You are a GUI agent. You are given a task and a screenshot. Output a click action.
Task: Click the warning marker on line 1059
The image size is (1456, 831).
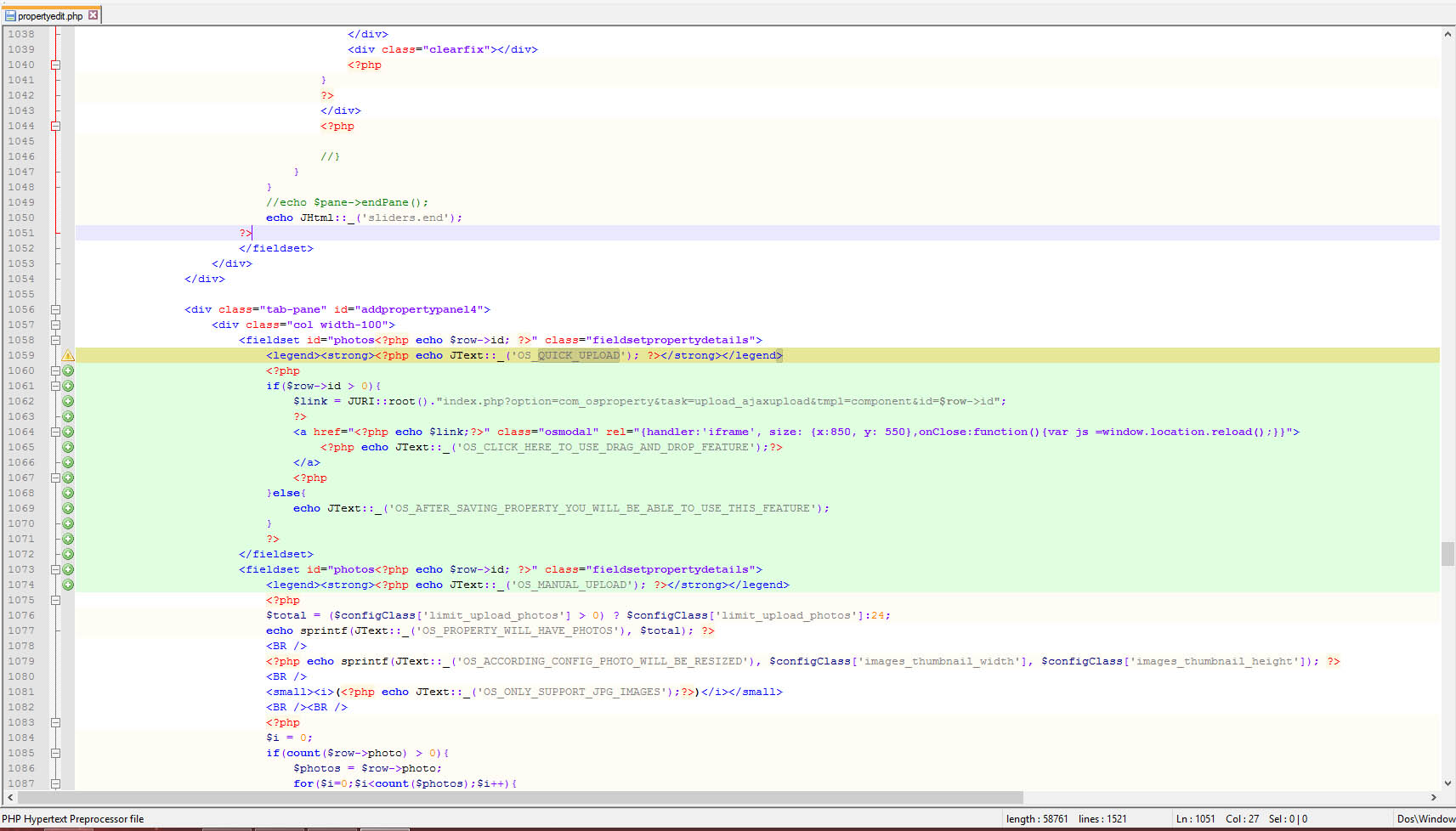click(x=68, y=356)
